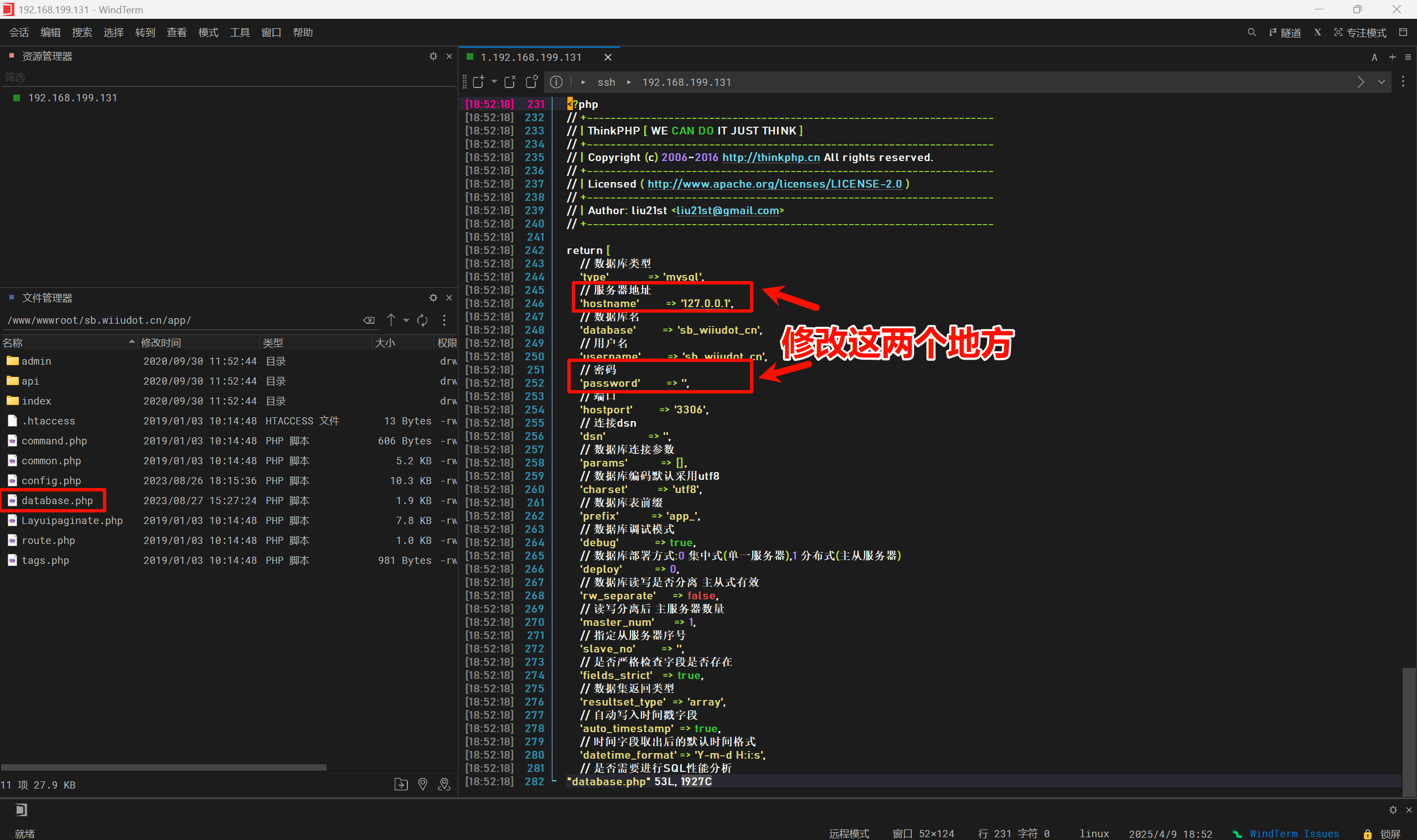Click the duplicate session icon
1417x840 pixels.
(x=531, y=82)
